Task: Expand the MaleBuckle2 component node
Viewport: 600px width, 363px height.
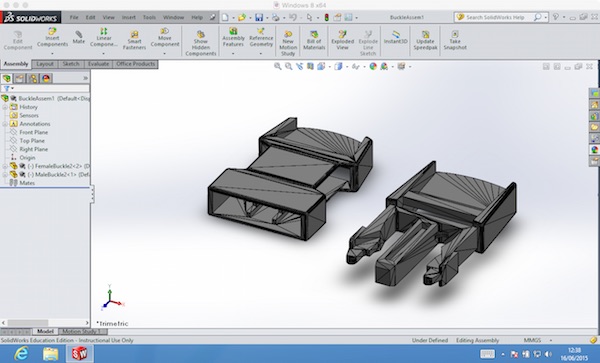Action: click(x=5, y=174)
